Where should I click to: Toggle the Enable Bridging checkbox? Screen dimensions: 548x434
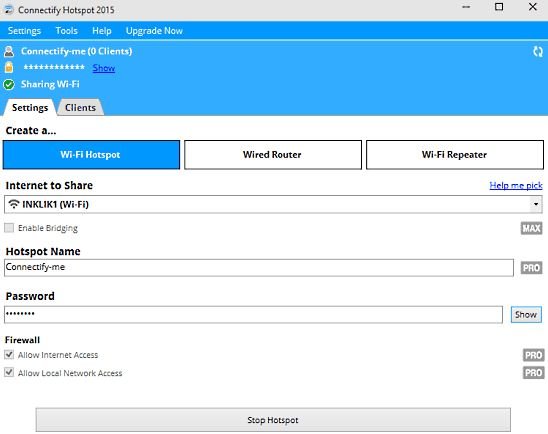click(9, 228)
